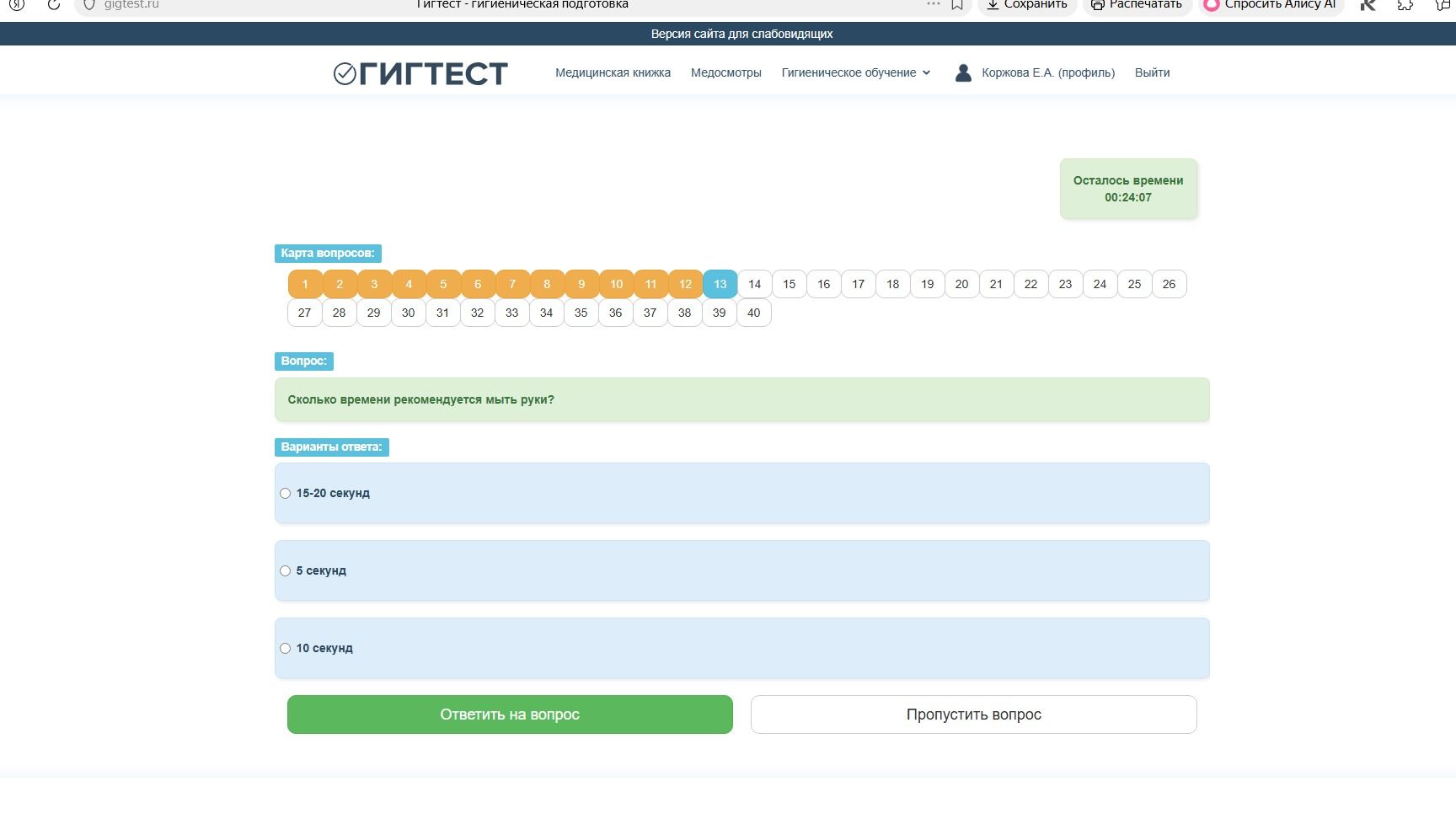This screenshot has height=819, width=1456.
Task: Jump to question 14 in the question map
Action: pyautogui.click(x=754, y=284)
